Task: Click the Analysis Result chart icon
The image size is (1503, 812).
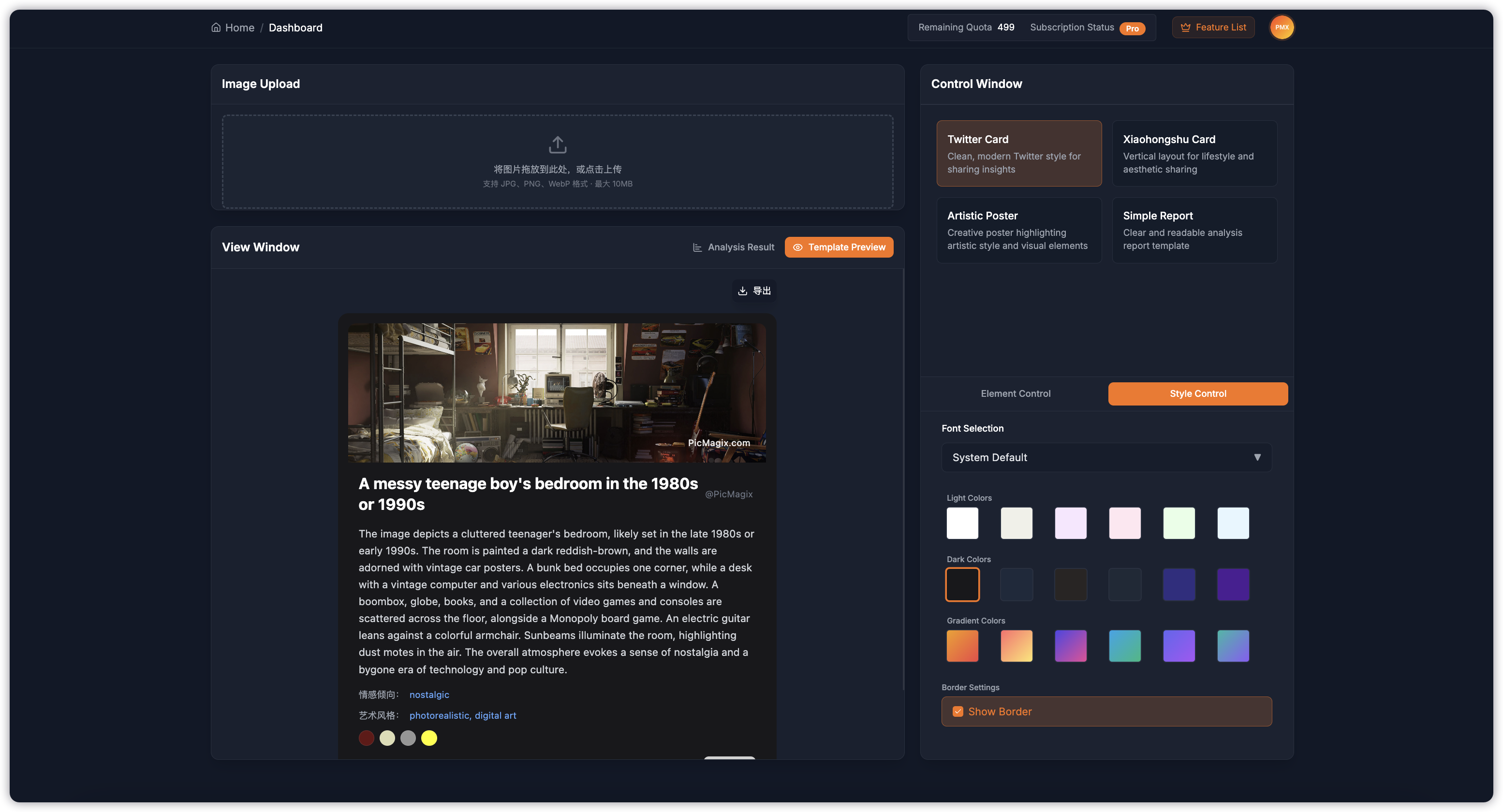Action: pyautogui.click(x=697, y=247)
